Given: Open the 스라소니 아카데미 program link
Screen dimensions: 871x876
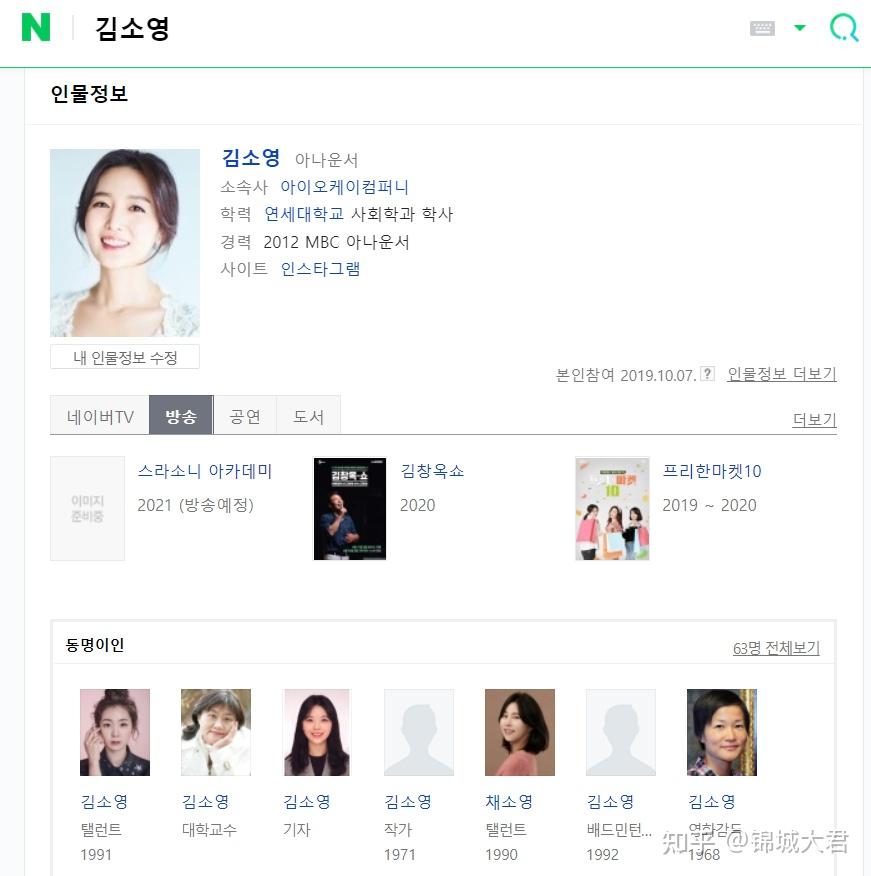Looking at the screenshot, I should [x=204, y=471].
